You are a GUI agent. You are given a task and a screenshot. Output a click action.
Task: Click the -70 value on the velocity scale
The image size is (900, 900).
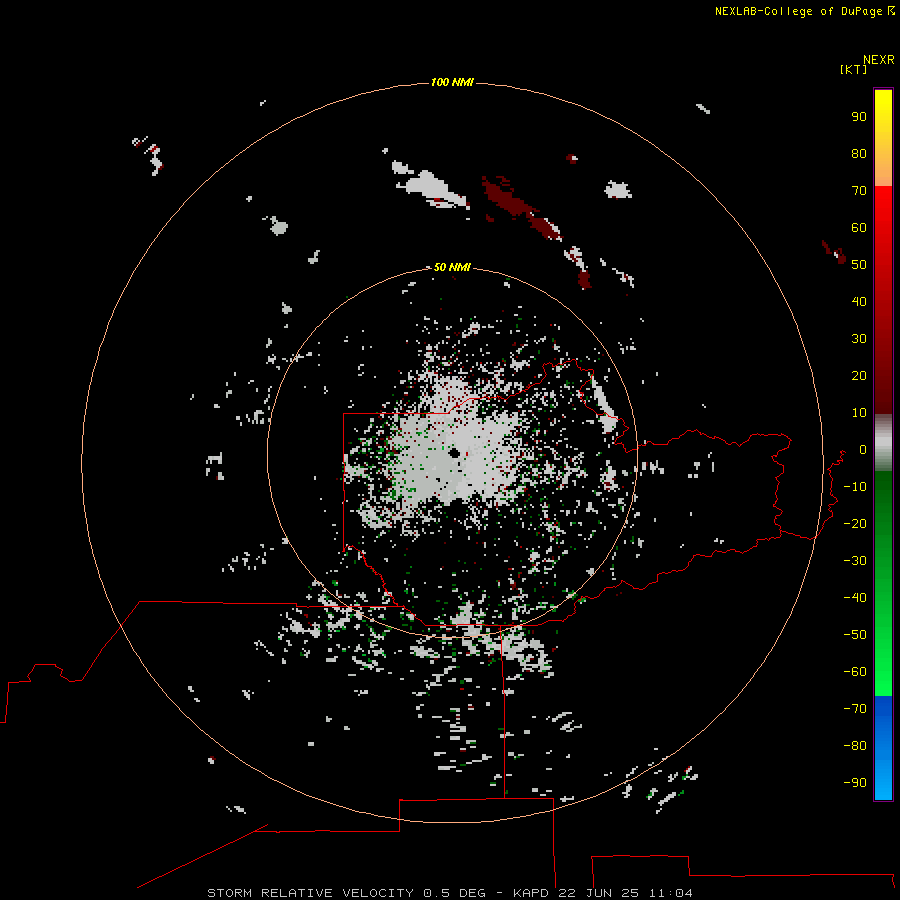[855, 709]
